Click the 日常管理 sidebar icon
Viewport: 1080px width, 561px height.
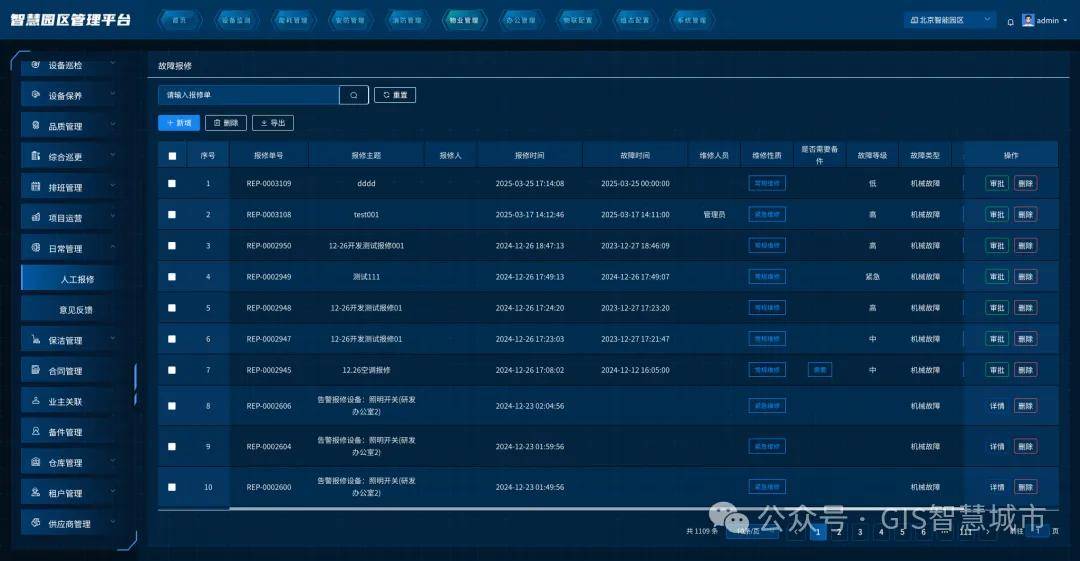coord(36,247)
